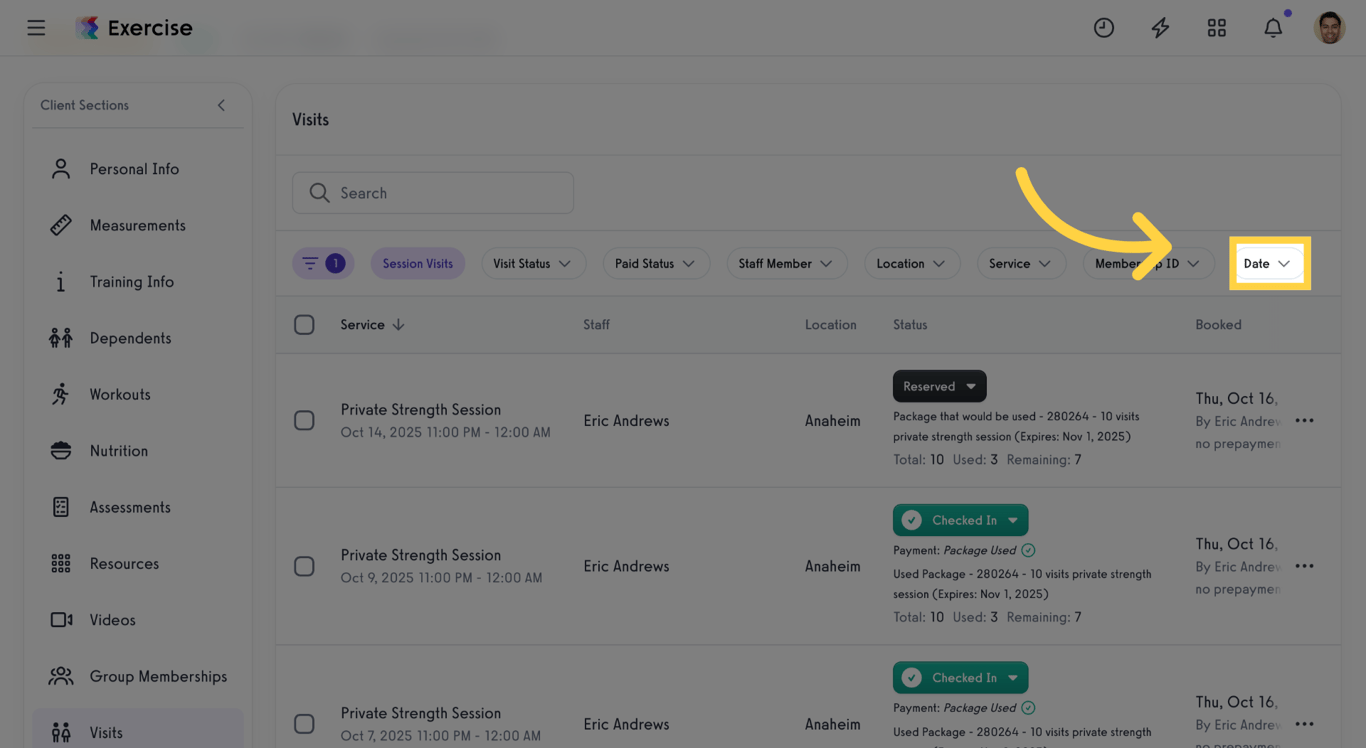Select the second visit row checkbox

[304, 566]
